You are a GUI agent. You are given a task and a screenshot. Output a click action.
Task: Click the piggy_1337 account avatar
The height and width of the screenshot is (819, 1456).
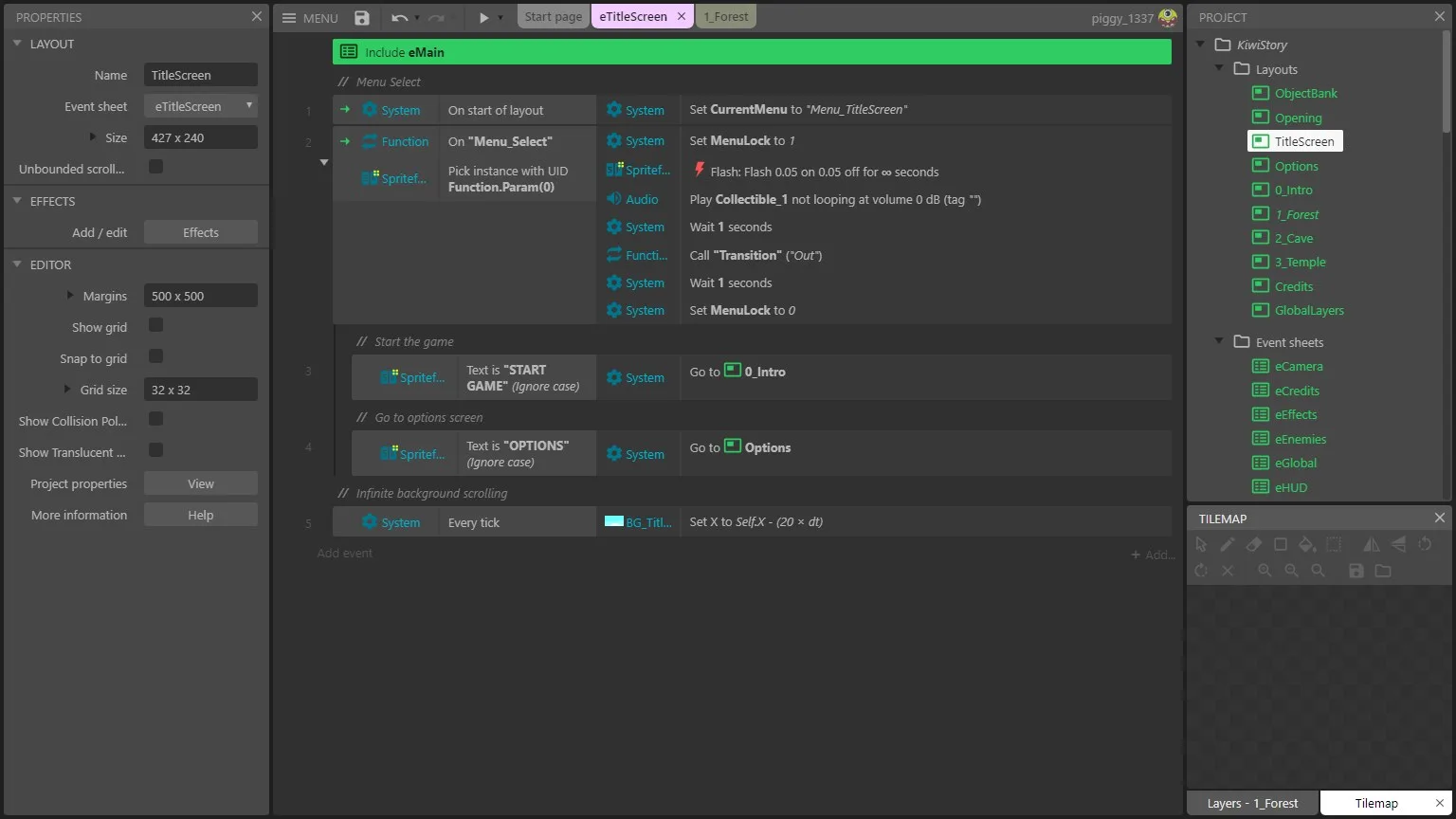1167,18
